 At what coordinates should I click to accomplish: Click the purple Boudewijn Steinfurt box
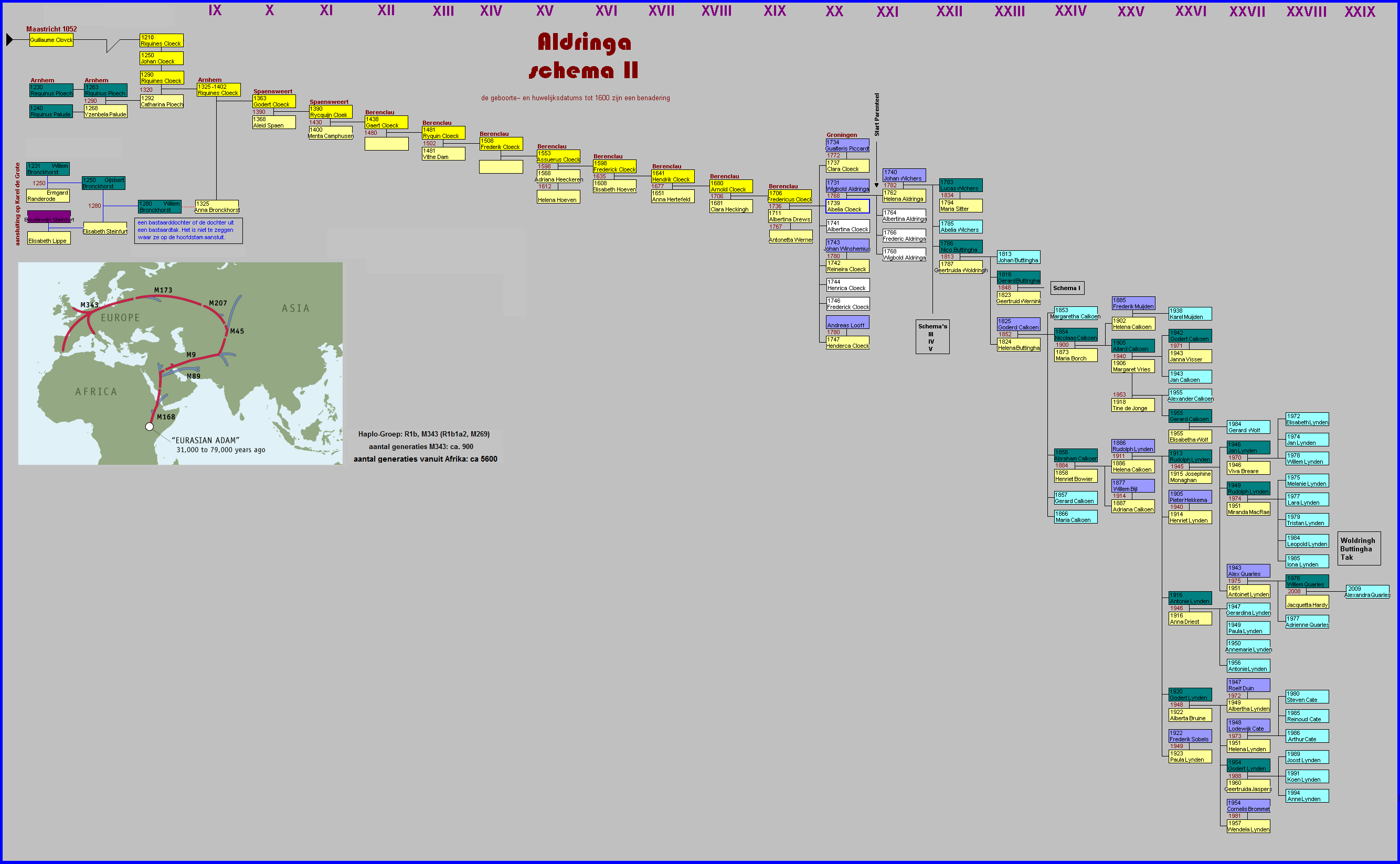(49, 217)
